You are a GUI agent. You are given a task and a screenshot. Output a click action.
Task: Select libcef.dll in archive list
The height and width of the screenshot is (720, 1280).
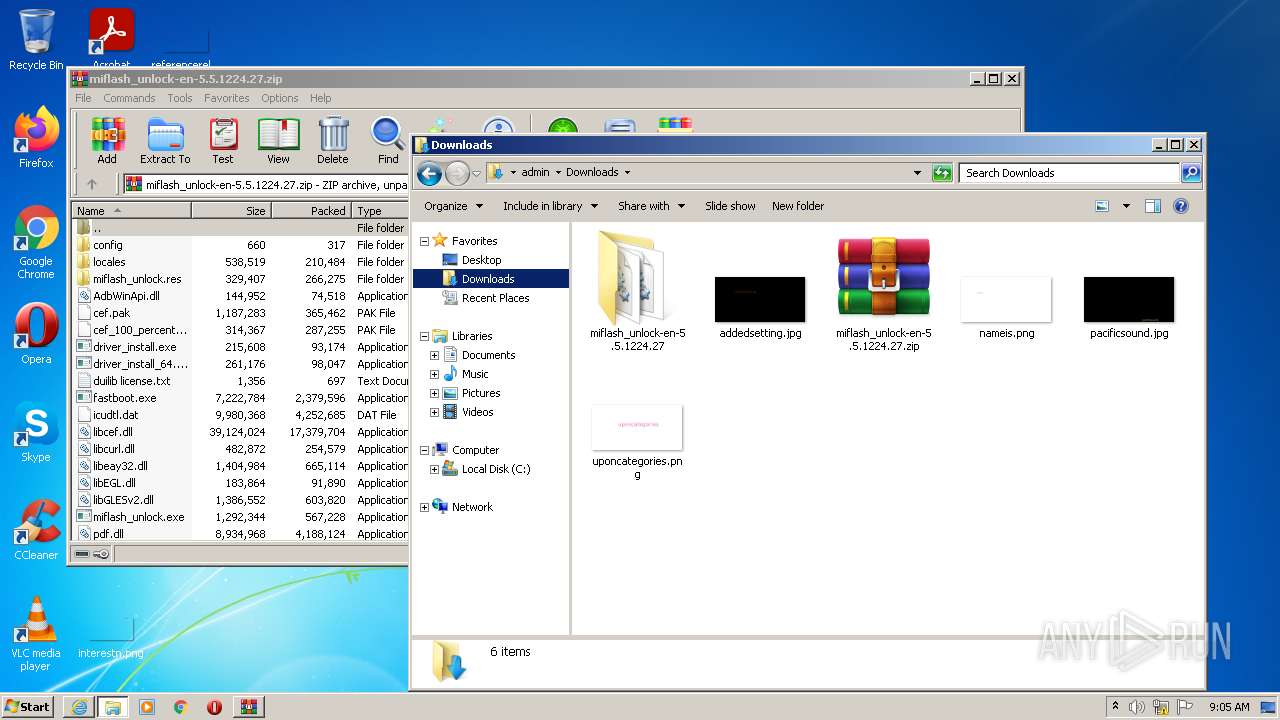tap(113, 432)
